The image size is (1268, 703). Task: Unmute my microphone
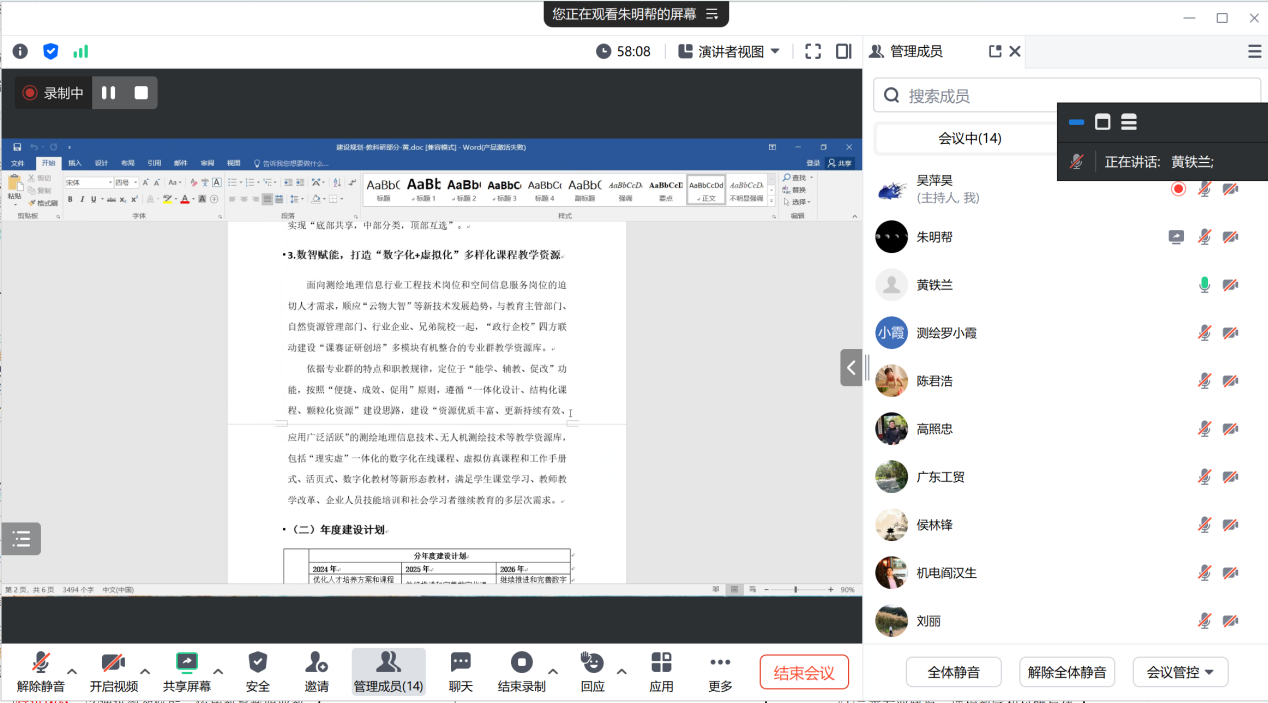41,671
